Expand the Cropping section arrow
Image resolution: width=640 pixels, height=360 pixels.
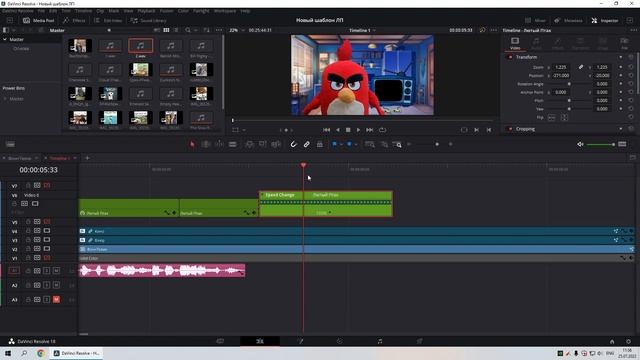pyautogui.click(x=621, y=129)
